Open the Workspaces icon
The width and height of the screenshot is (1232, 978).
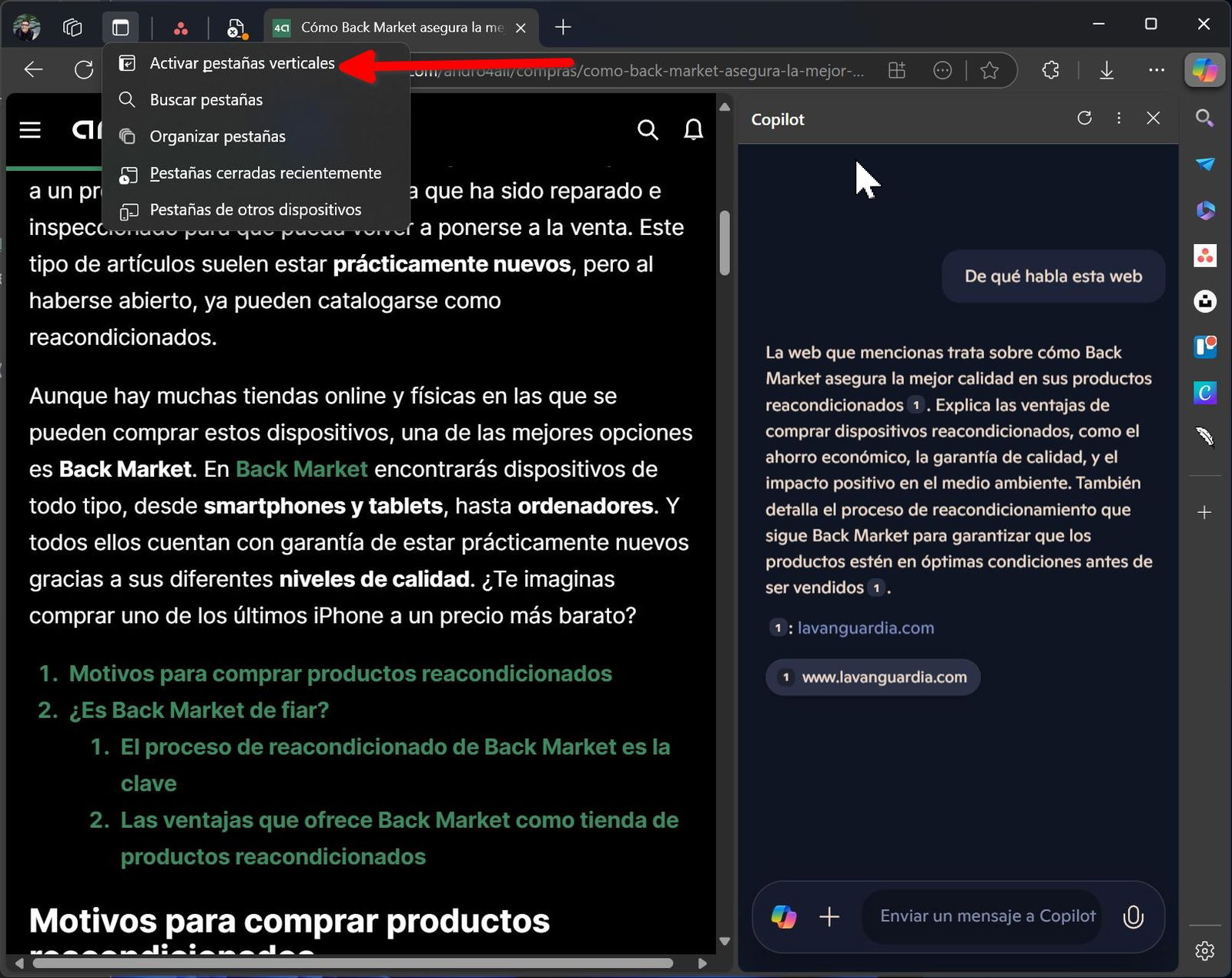click(72, 28)
